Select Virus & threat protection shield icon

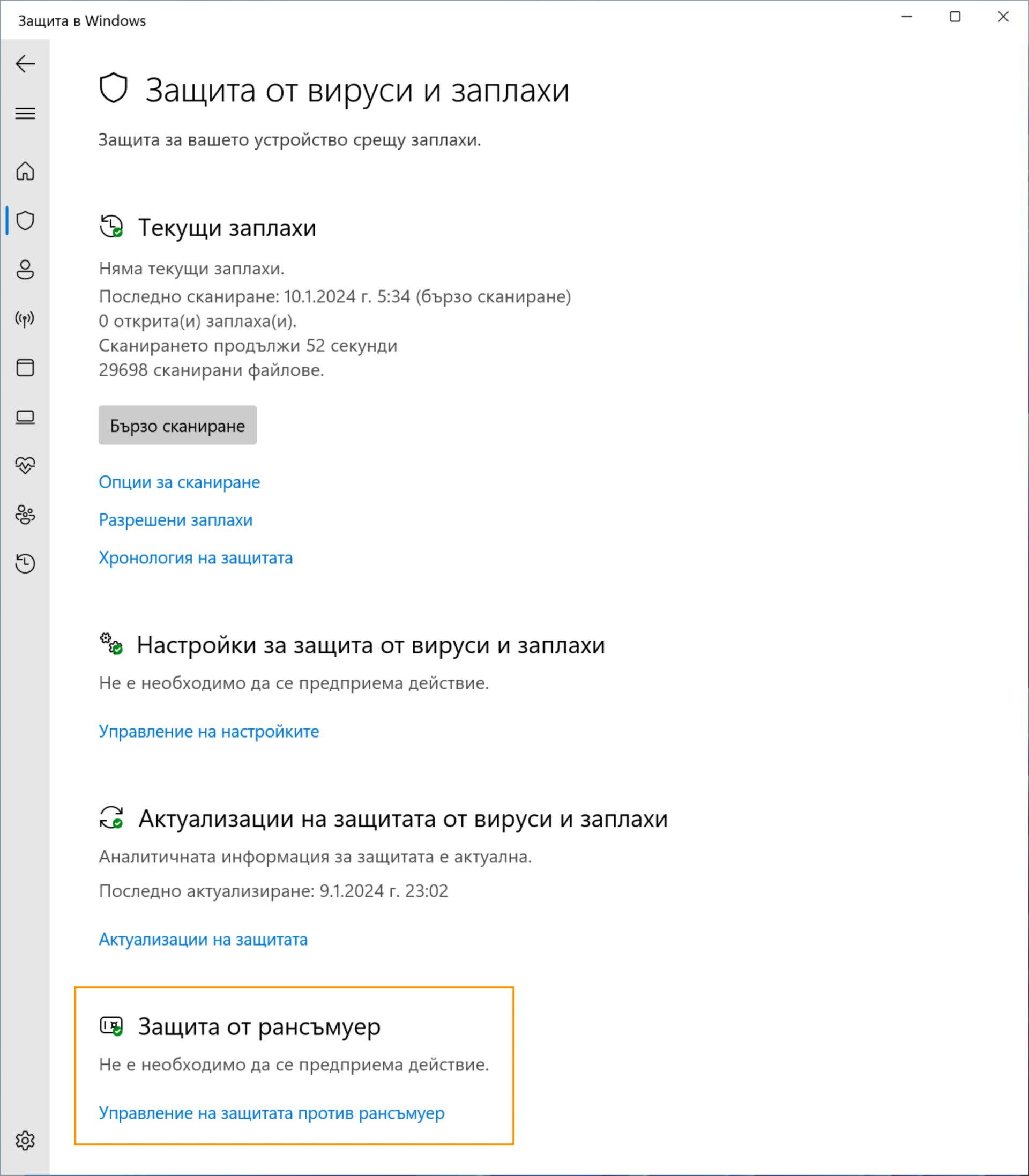(25, 220)
